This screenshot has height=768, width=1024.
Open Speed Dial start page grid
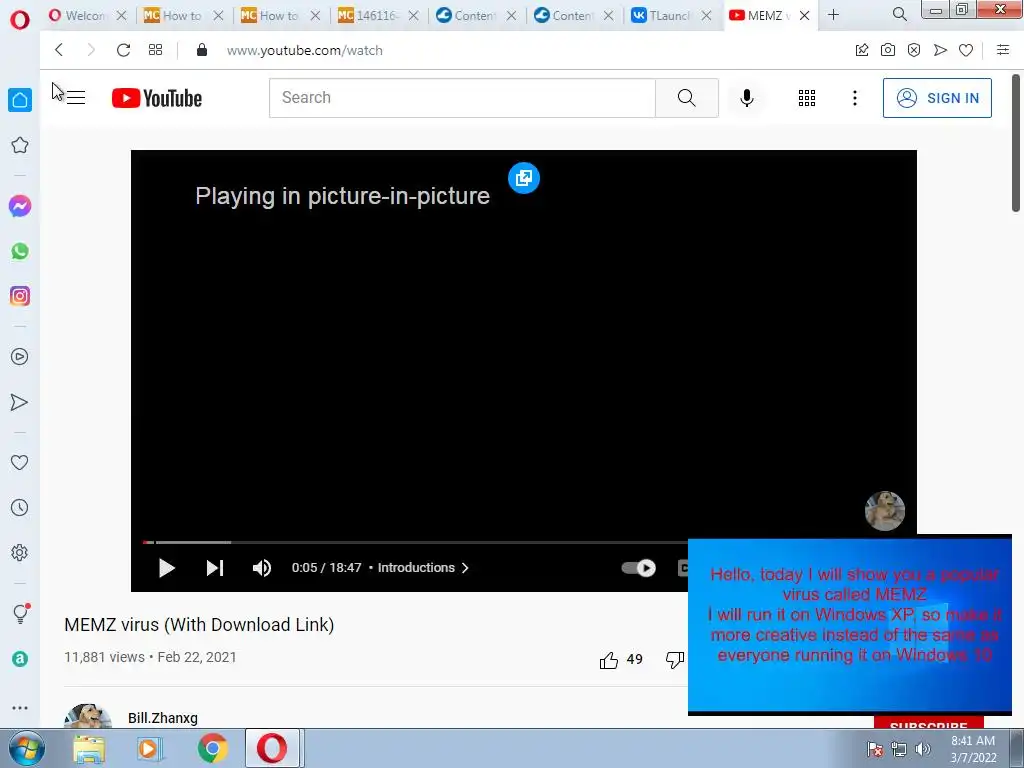(155, 50)
